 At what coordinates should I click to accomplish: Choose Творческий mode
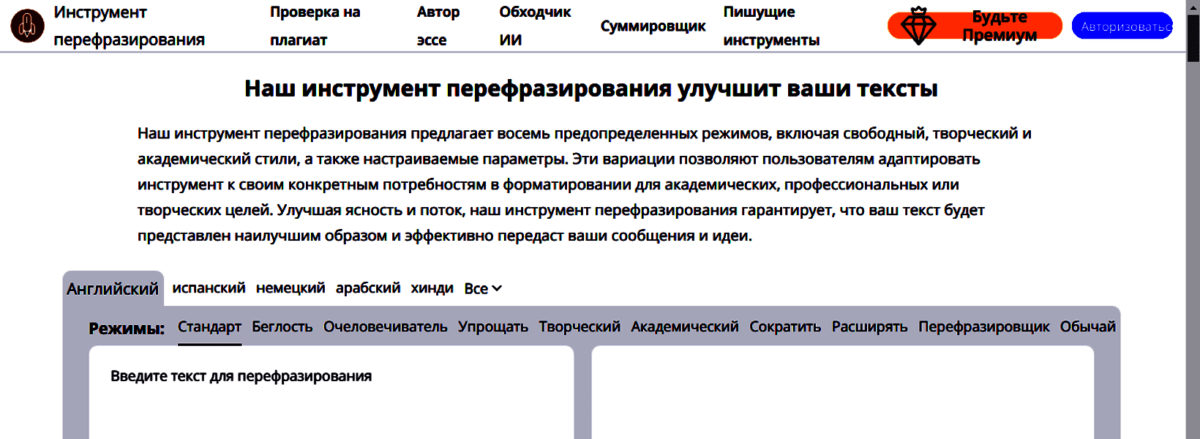coord(580,327)
